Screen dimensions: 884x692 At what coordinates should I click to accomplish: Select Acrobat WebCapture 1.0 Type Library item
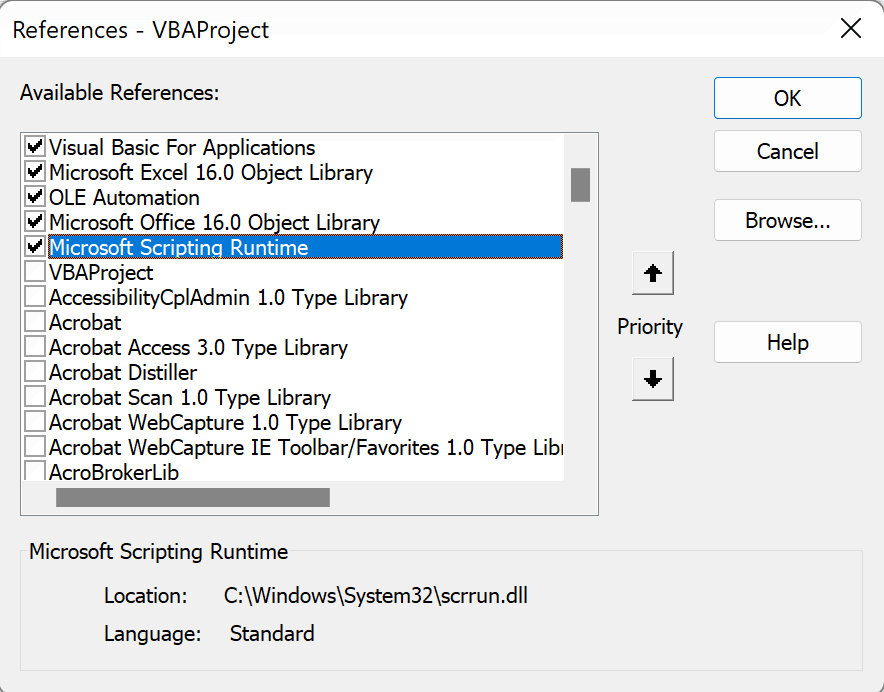tap(226, 422)
